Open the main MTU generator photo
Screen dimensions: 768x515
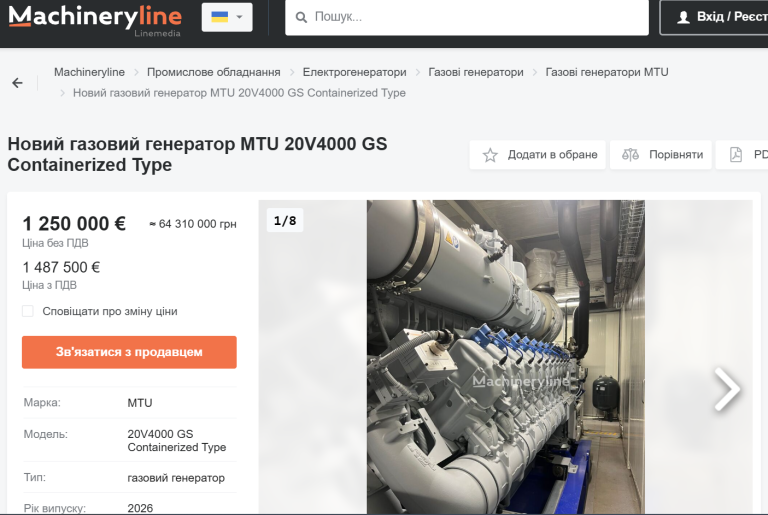(505, 357)
